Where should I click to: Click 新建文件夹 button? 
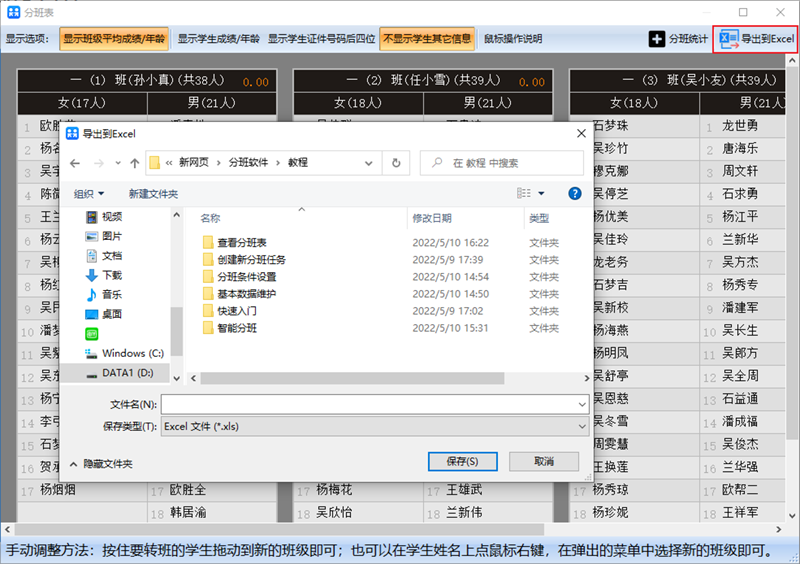pyautogui.click(x=153, y=194)
